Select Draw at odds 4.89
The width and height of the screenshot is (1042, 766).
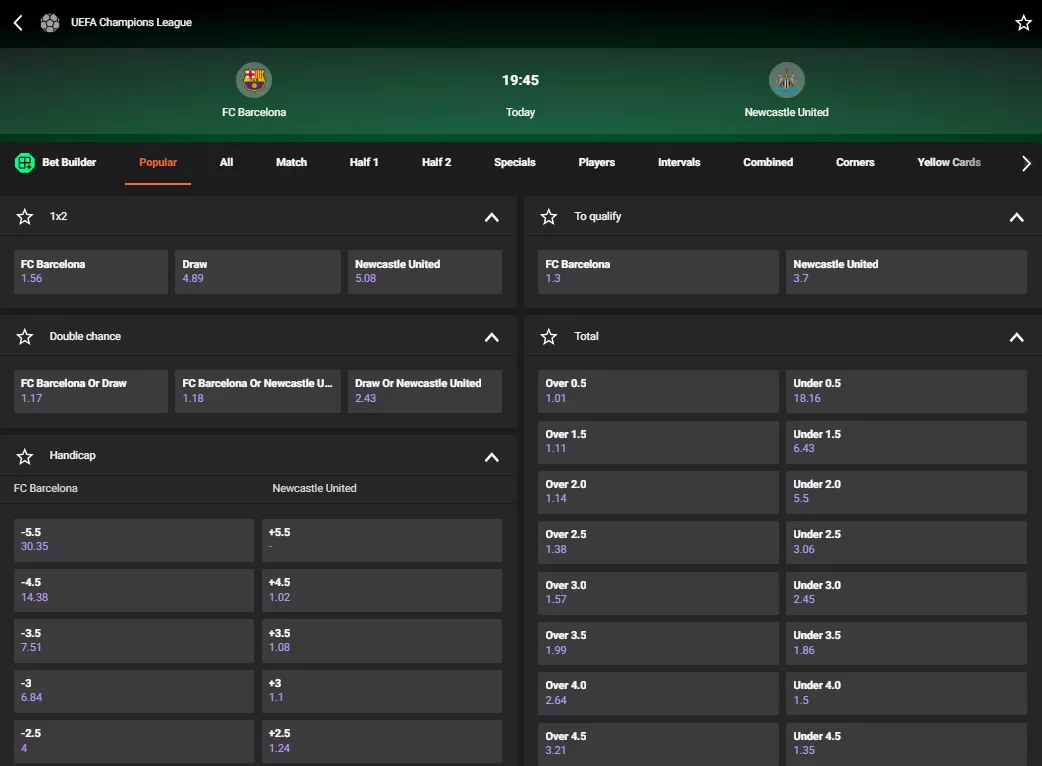click(257, 272)
